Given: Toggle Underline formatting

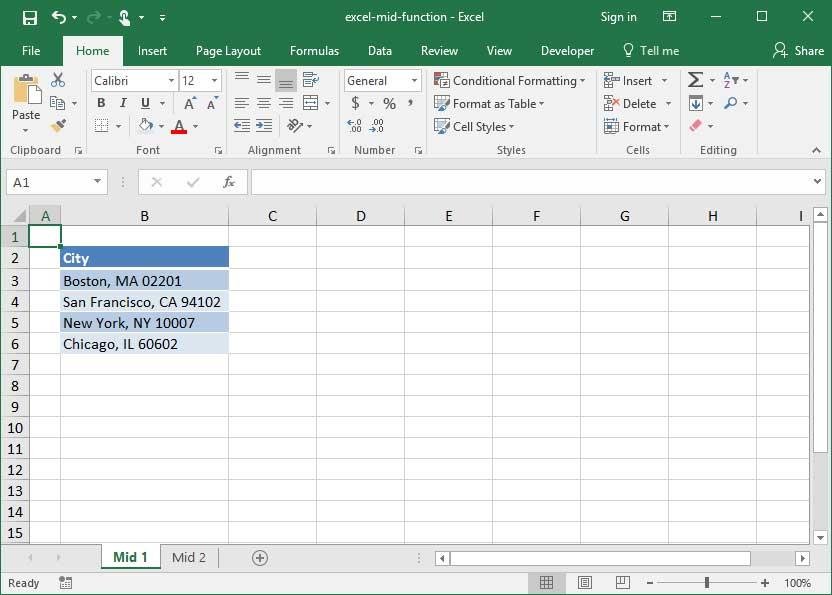Looking at the screenshot, I should click(145, 103).
